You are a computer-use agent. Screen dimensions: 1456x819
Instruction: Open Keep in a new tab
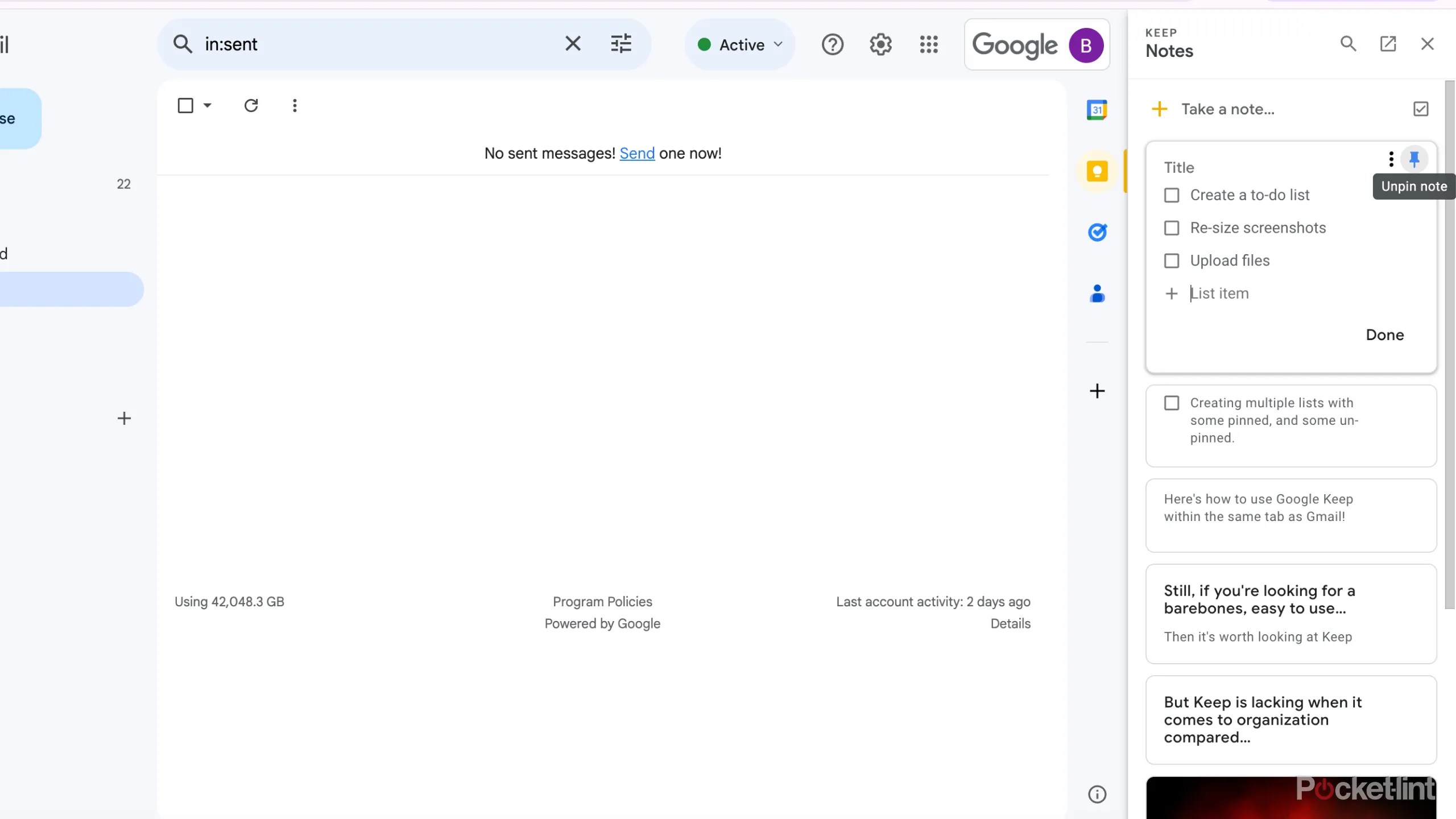coord(1388,43)
